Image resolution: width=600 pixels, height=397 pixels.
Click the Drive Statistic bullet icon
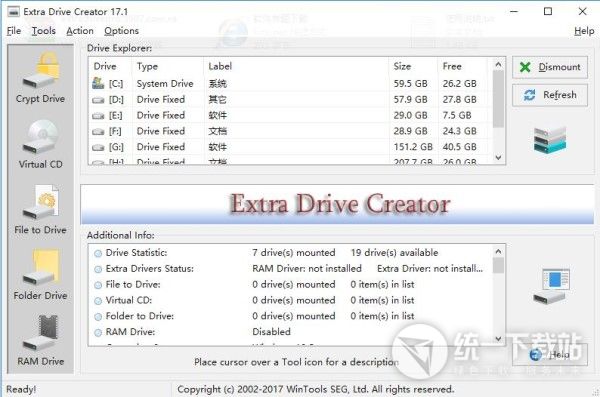click(x=98, y=253)
